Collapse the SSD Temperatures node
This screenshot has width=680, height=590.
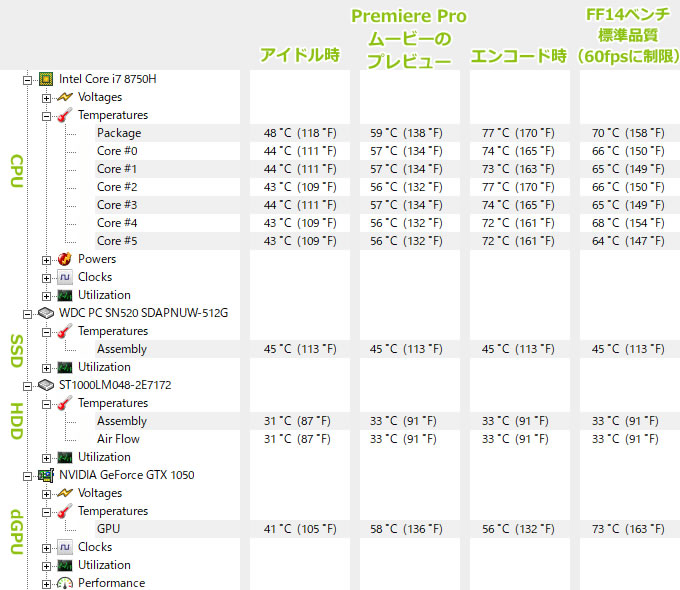point(46,332)
